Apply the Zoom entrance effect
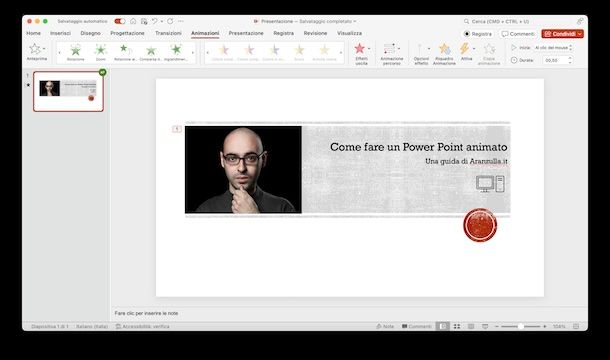 tap(100, 52)
